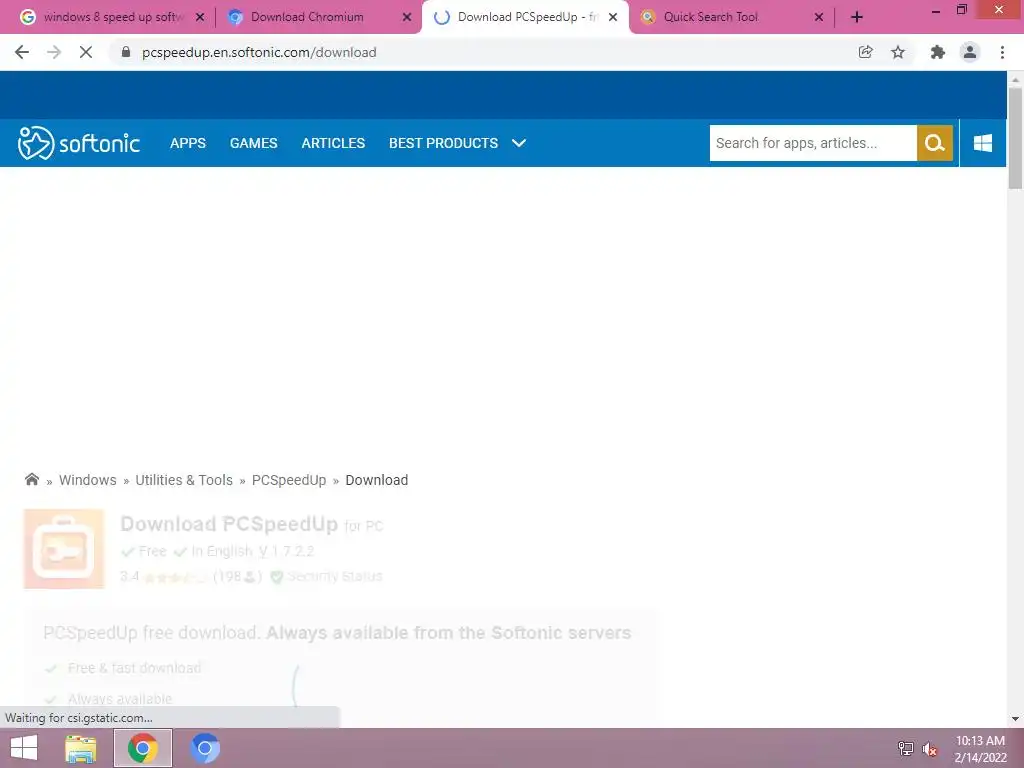Click the Download PCSpeedUp heading

point(229,524)
